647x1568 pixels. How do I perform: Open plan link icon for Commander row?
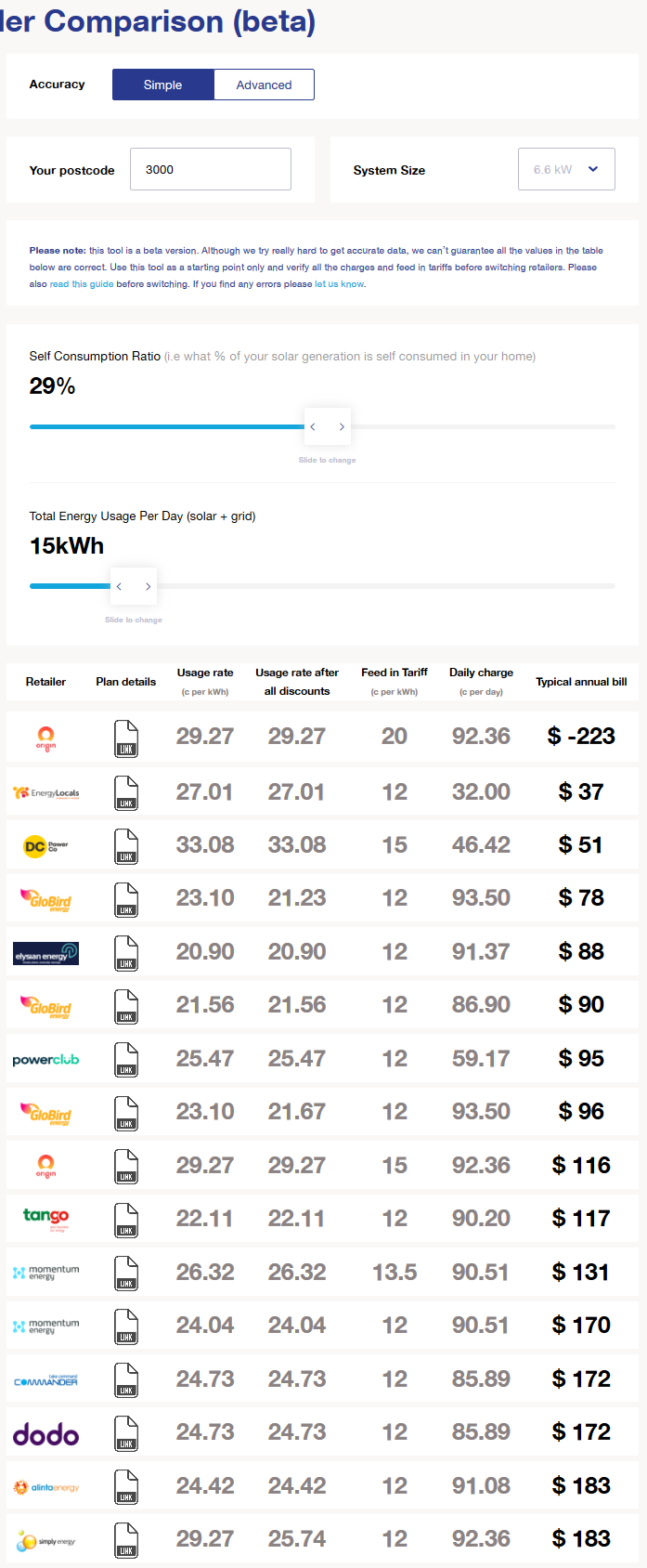coord(126,1379)
